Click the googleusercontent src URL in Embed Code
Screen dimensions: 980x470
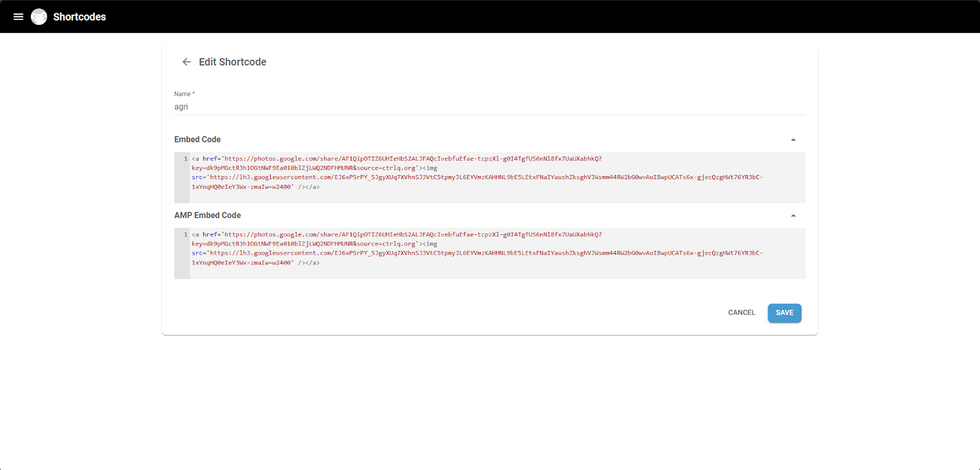pos(480,177)
